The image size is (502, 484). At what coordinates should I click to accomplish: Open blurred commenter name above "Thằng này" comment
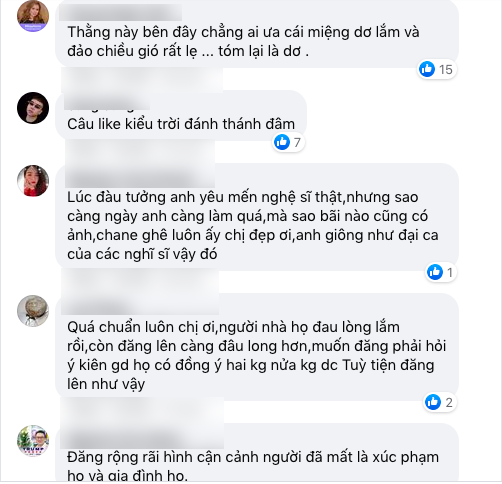[121, 13]
